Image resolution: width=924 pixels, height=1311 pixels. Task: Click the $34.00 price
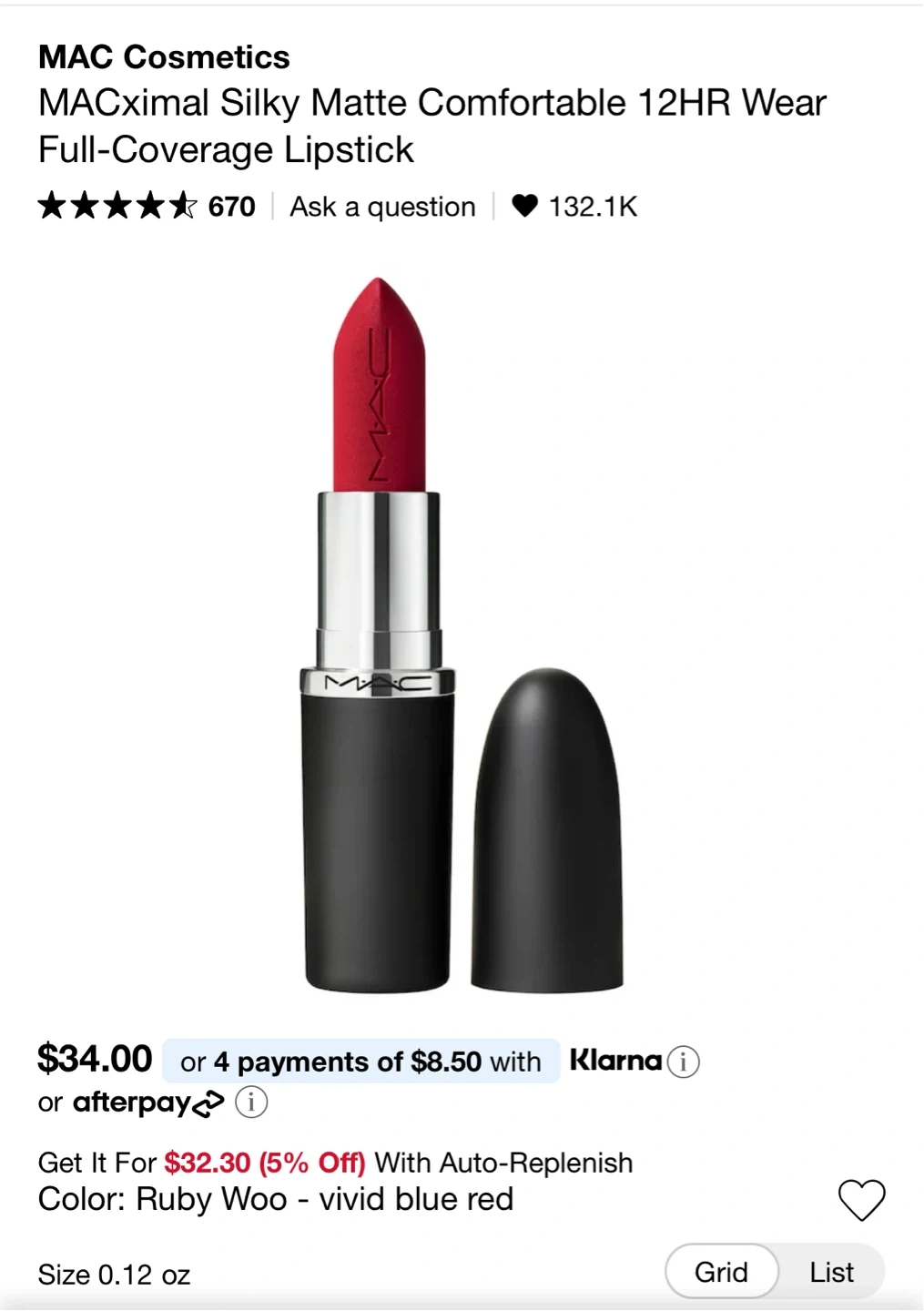click(x=95, y=1059)
